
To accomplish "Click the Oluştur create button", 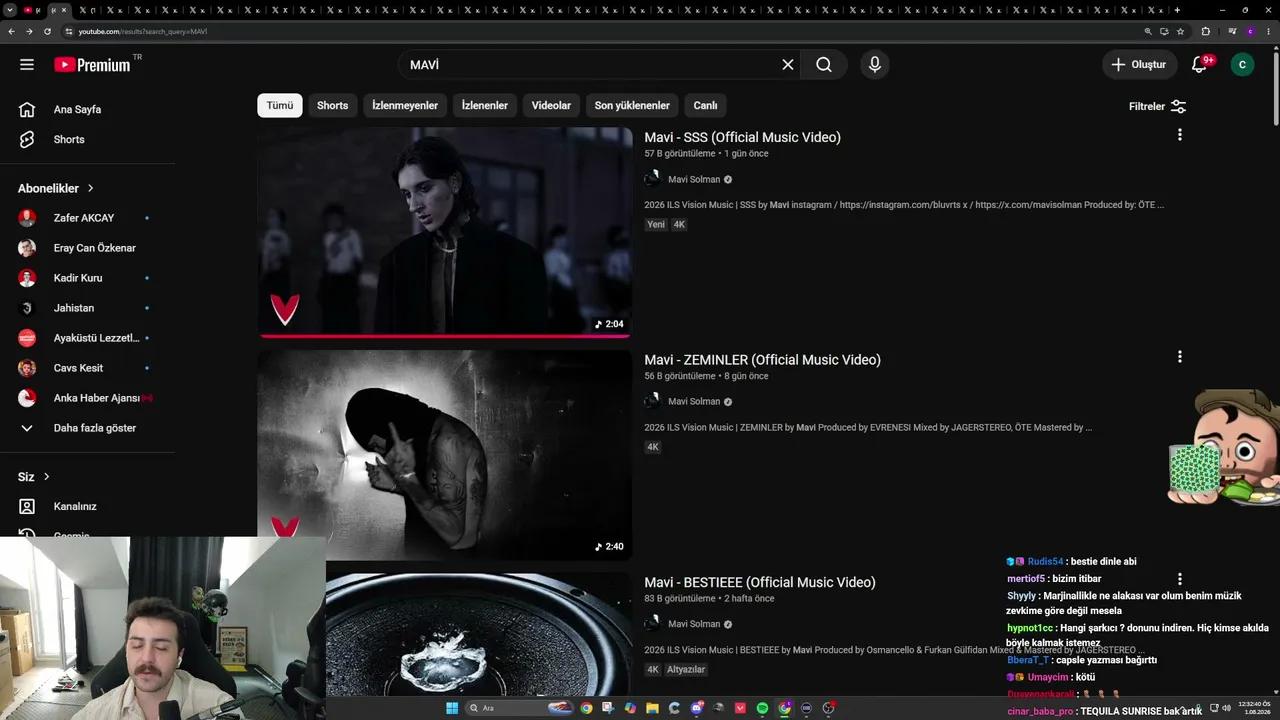I will (1139, 65).
